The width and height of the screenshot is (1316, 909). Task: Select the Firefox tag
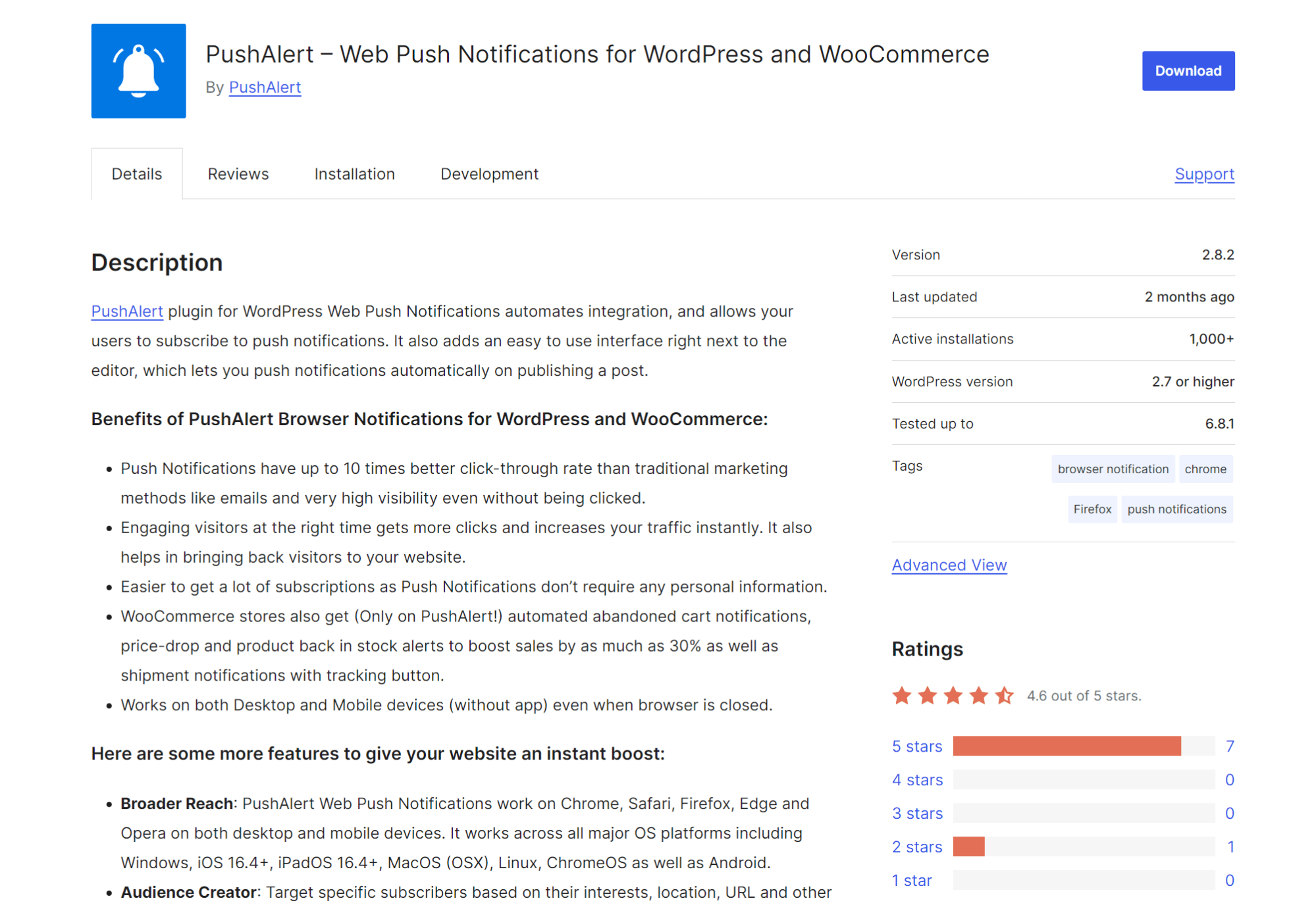point(1092,509)
